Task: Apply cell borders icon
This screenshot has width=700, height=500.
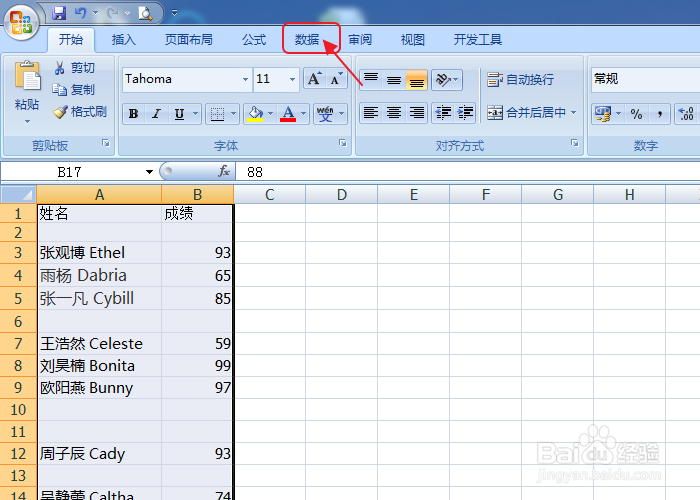Action: pyautogui.click(x=217, y=114)
